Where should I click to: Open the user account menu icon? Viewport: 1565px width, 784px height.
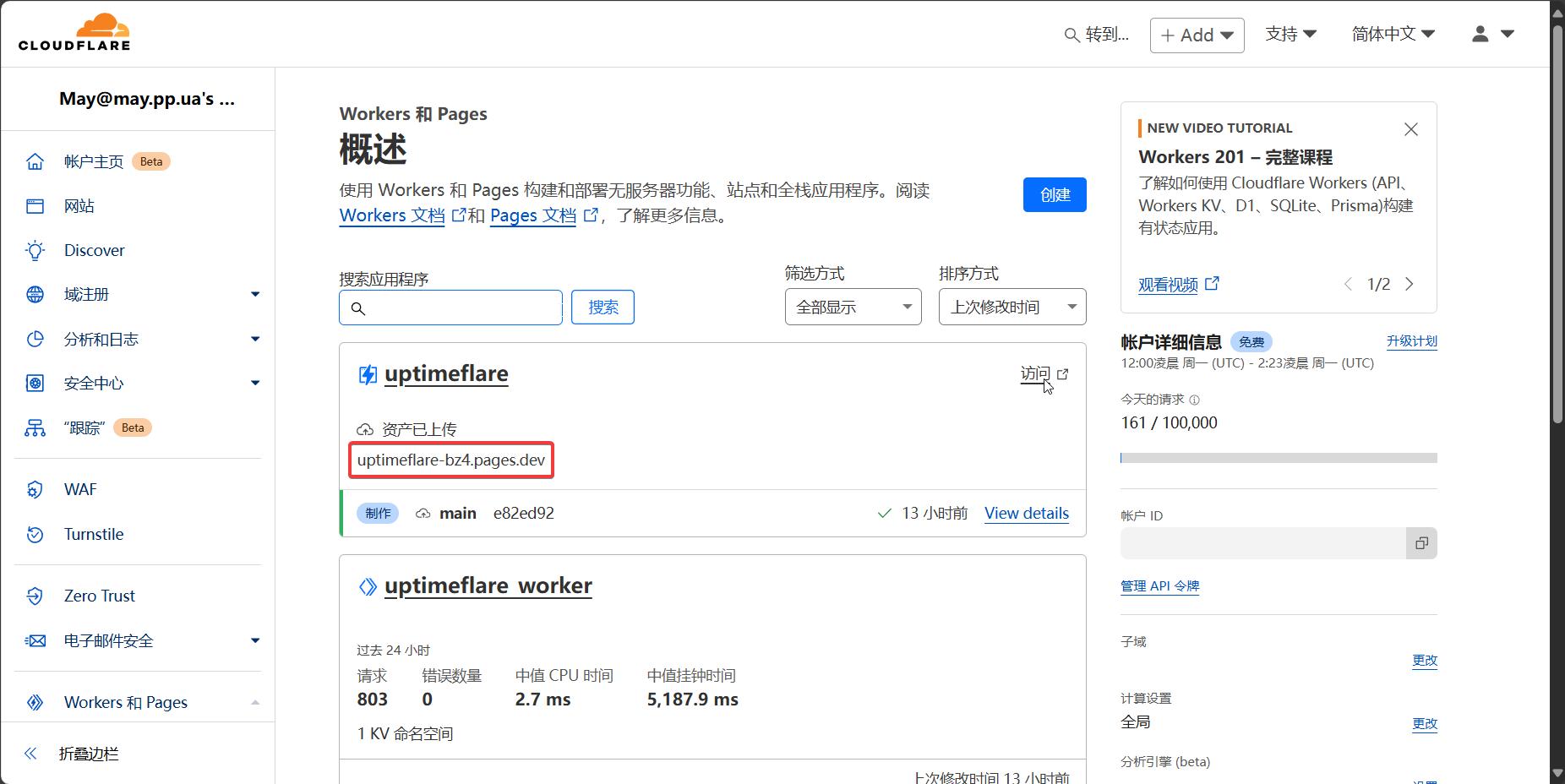(1480, 34)
